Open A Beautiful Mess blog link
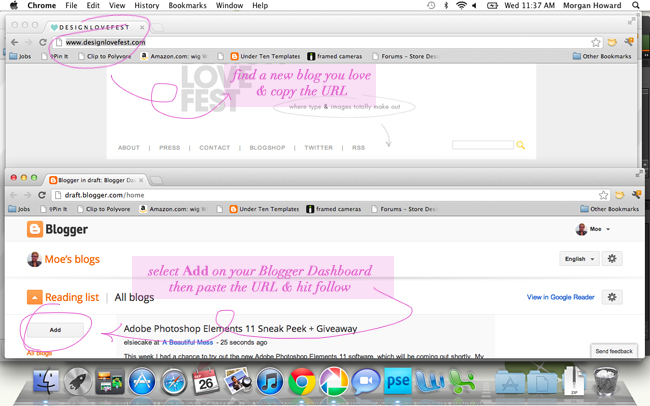 [187, 342]
